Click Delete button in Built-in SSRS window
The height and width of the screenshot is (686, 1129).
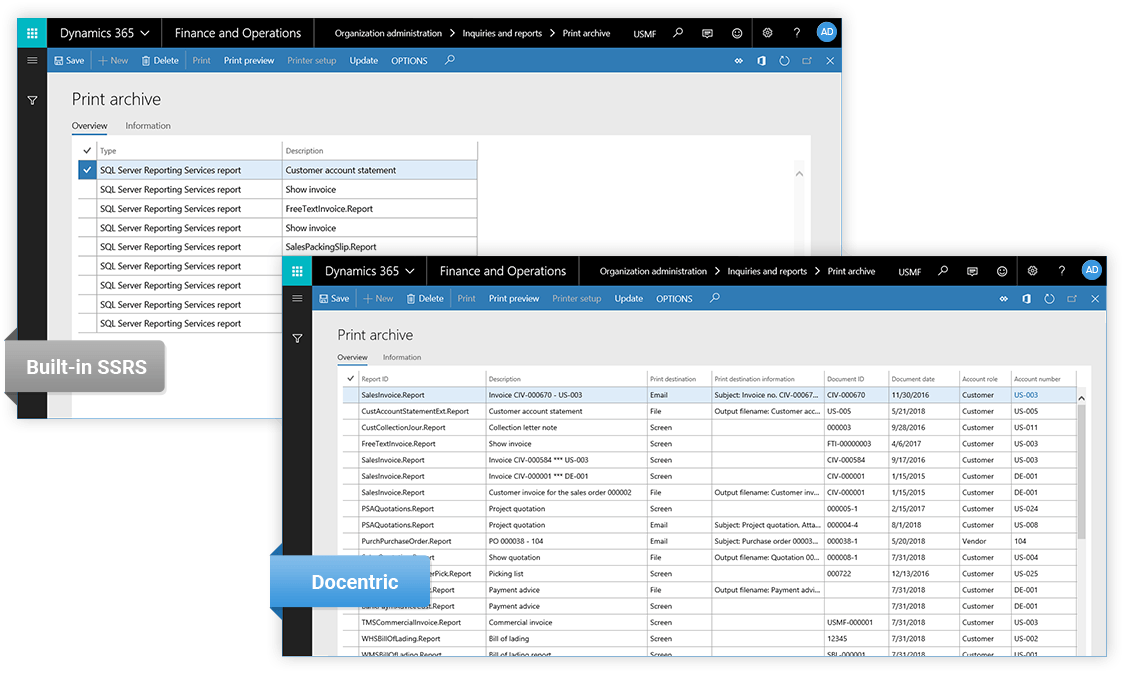pyautogui.click(x=160, y=61)
